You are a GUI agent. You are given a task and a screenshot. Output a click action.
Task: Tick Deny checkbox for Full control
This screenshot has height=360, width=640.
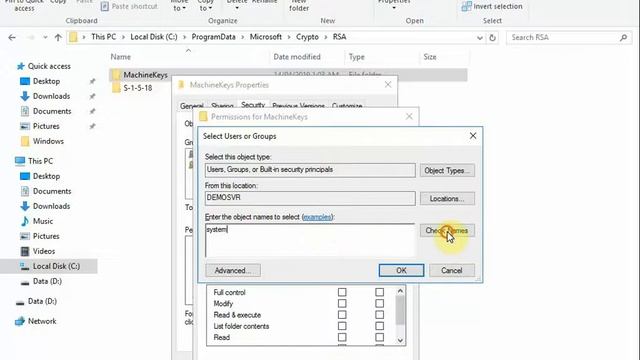(x=380, y=292)
